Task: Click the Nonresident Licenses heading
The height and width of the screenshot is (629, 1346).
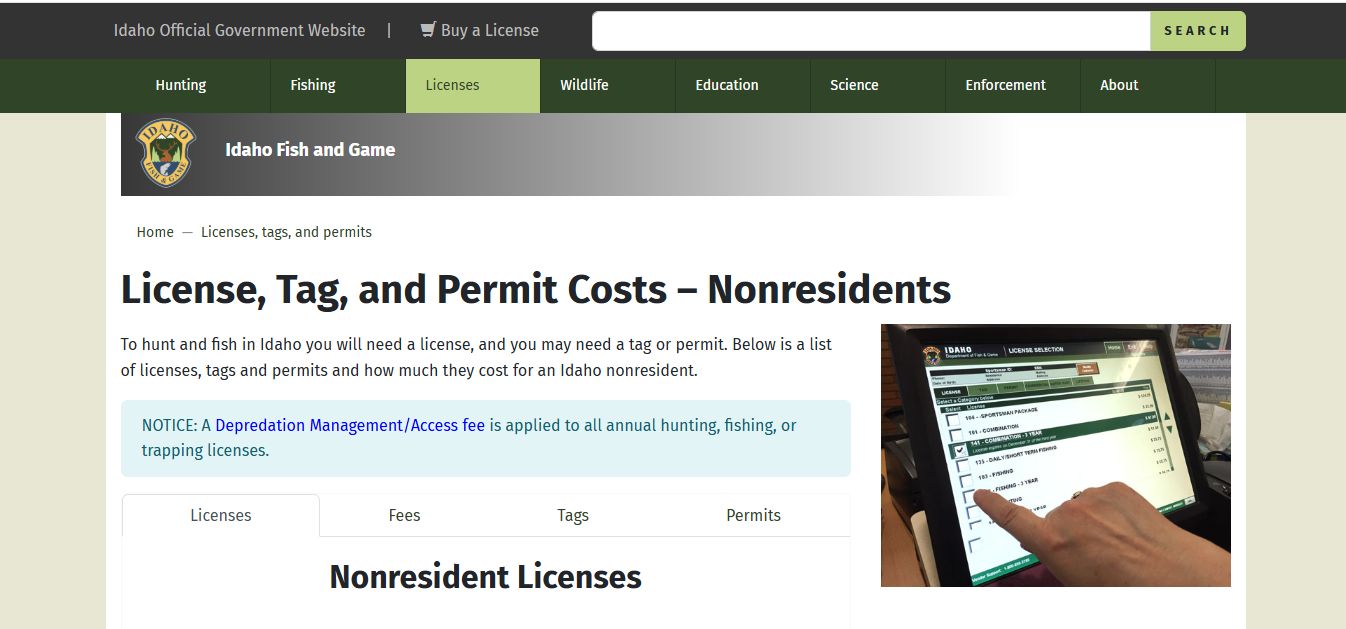Action: pyautogui.click(x=486, y=577)
